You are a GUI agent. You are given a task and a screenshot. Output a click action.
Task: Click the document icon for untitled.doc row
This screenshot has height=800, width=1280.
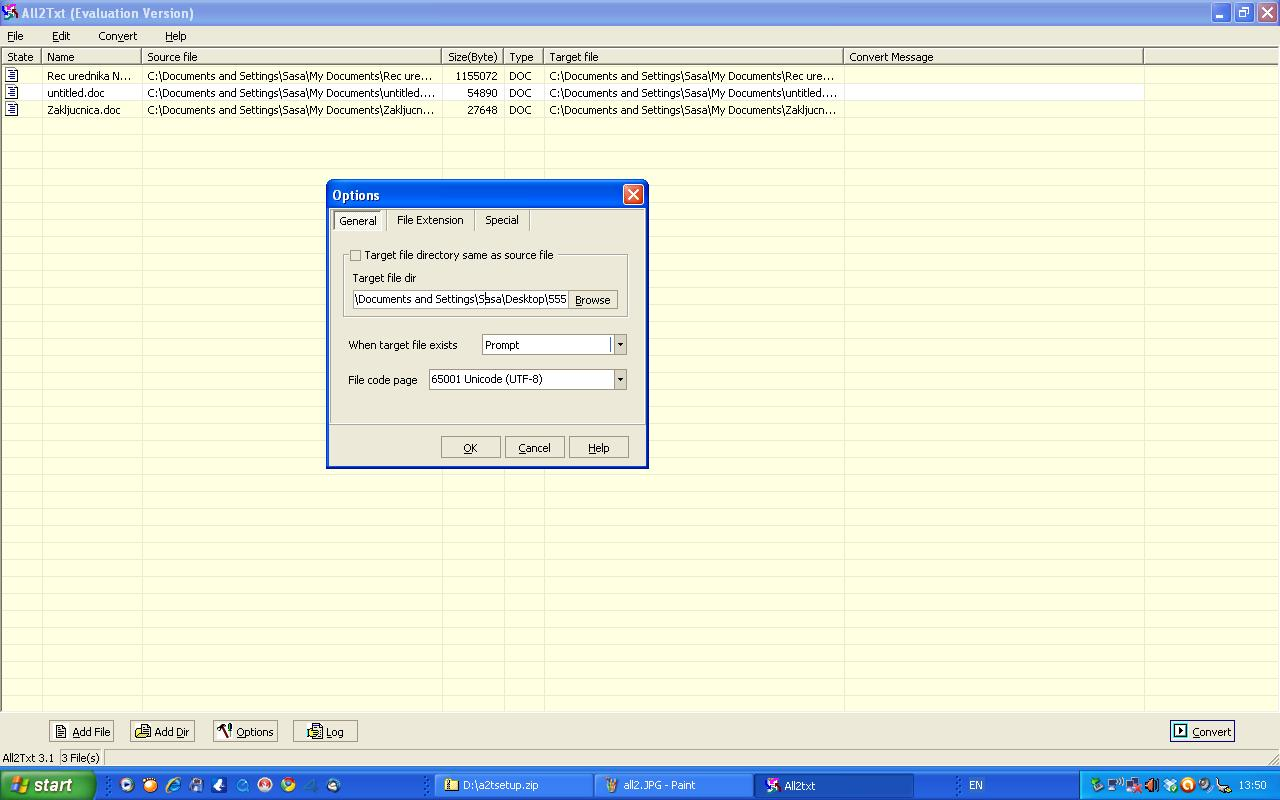coord(12,93)
